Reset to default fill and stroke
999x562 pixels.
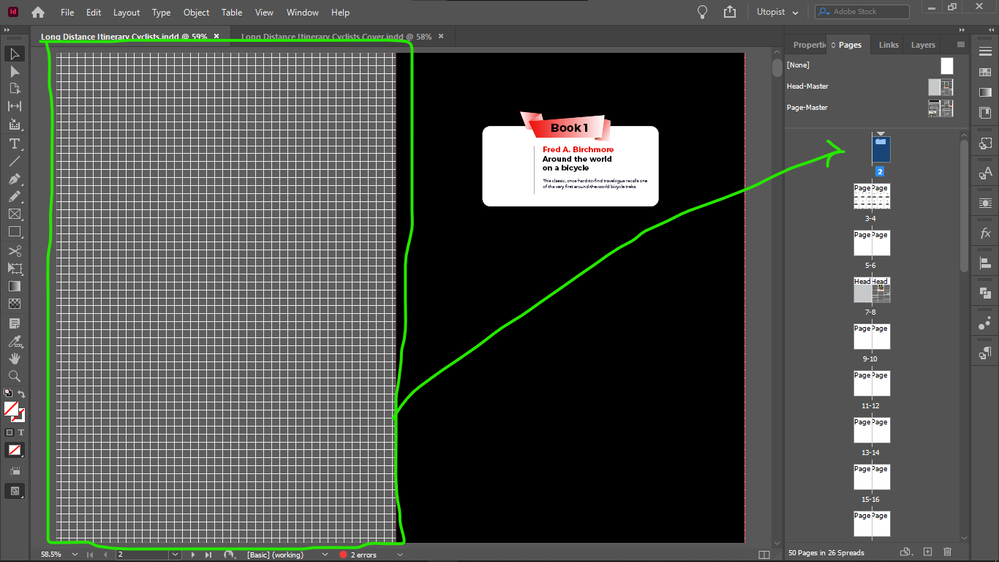click(x=8, y=394)
